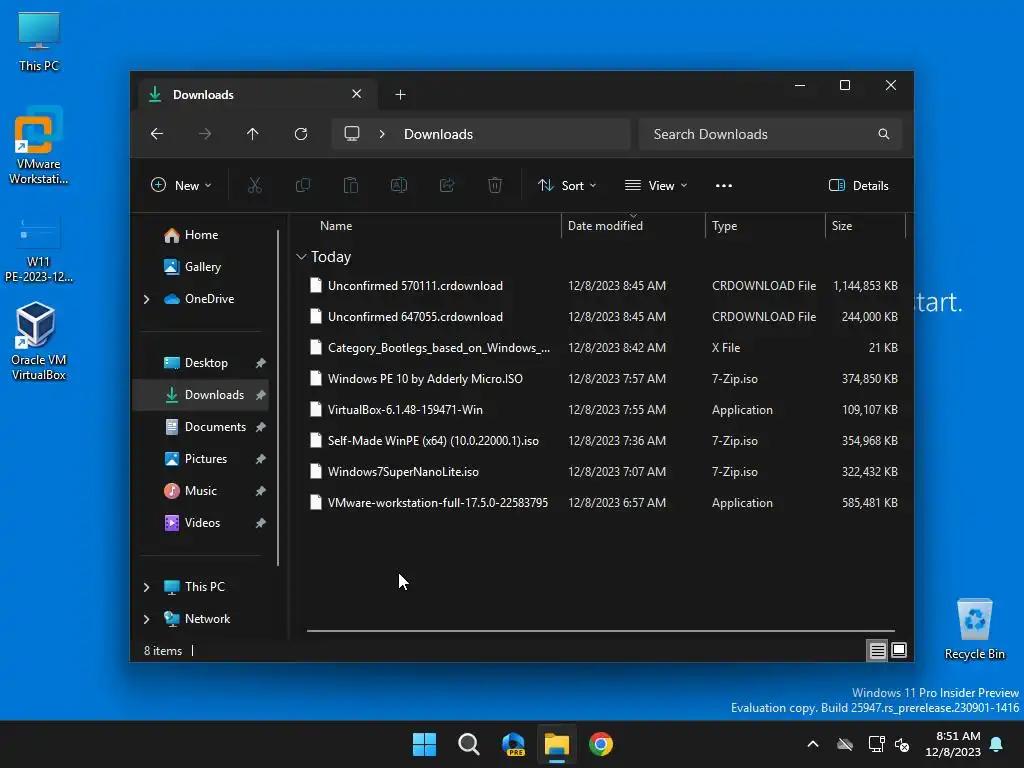Unpin Desktop from Quick access

(261, 363)
